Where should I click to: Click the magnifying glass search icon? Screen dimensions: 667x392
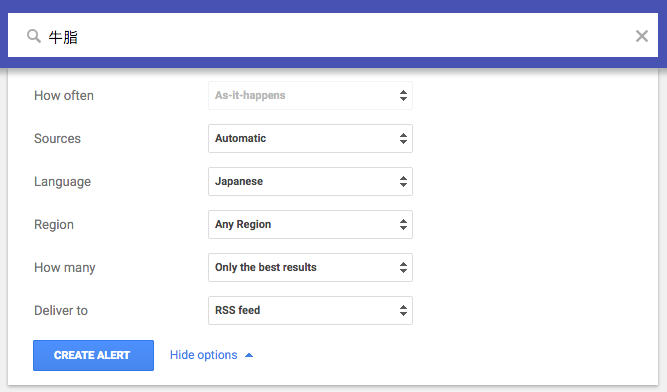34,36
